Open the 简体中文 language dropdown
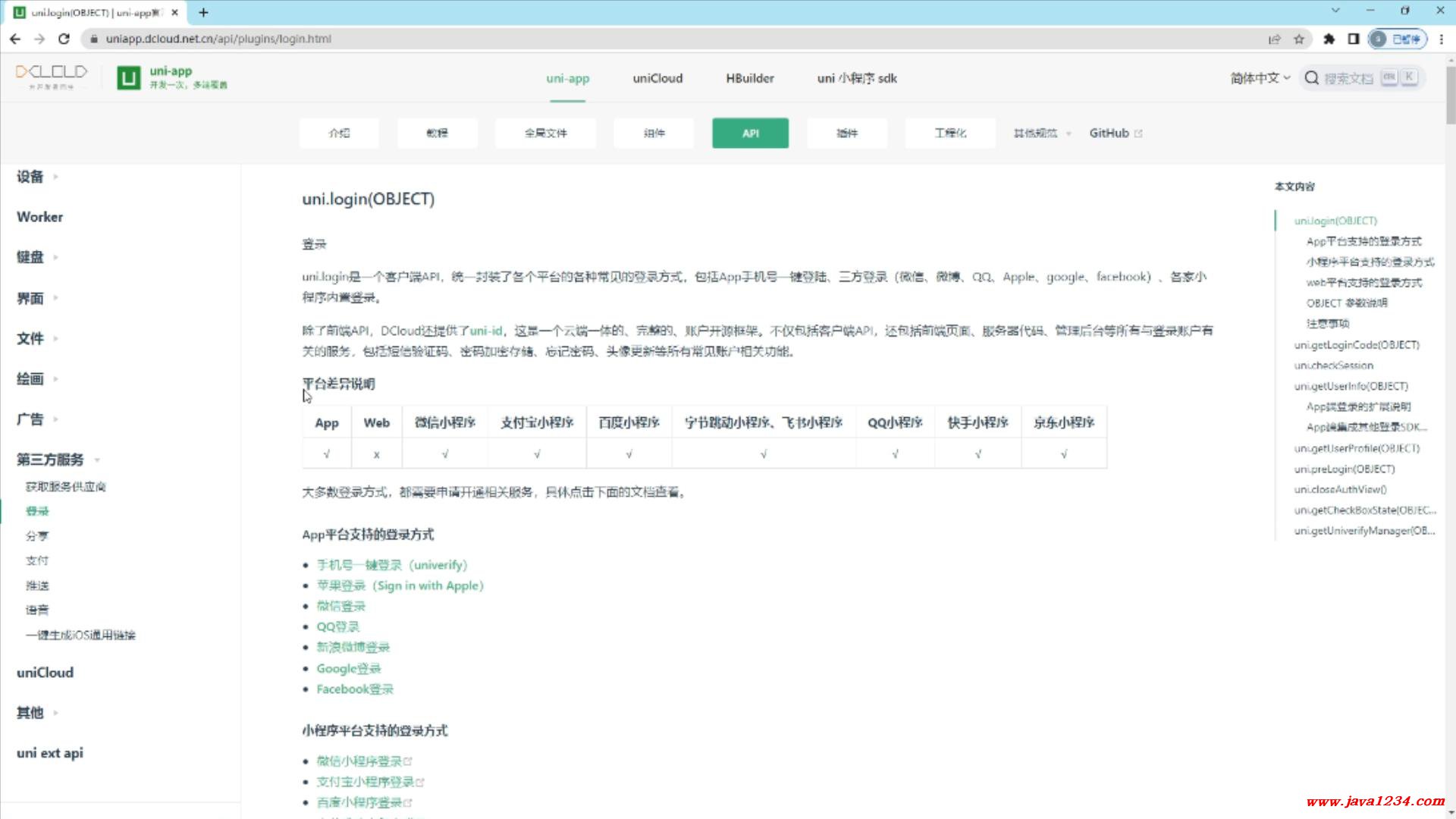The image size is (1456, 819). [x=1260, y=78]
